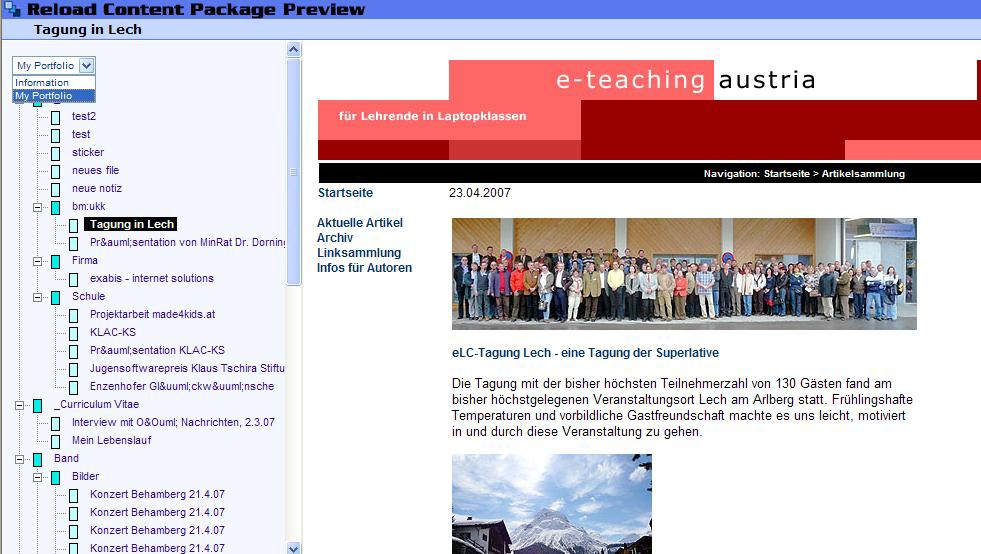Screen dimensions: 981x554
Task: Open the Archiv link
Action: [x=334, y=238]
